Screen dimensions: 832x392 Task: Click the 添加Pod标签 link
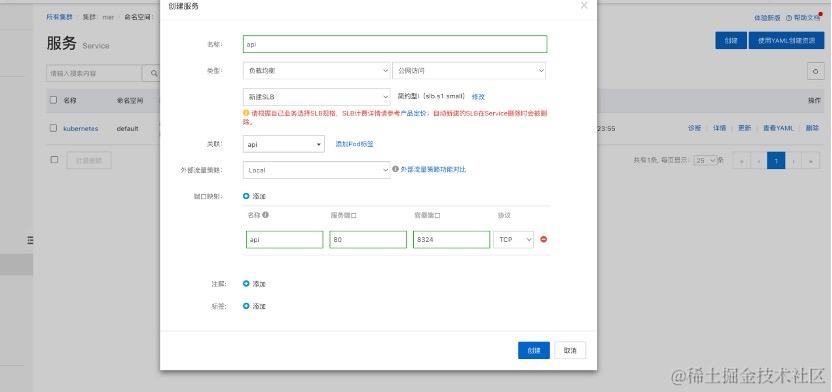coord(354,144)
